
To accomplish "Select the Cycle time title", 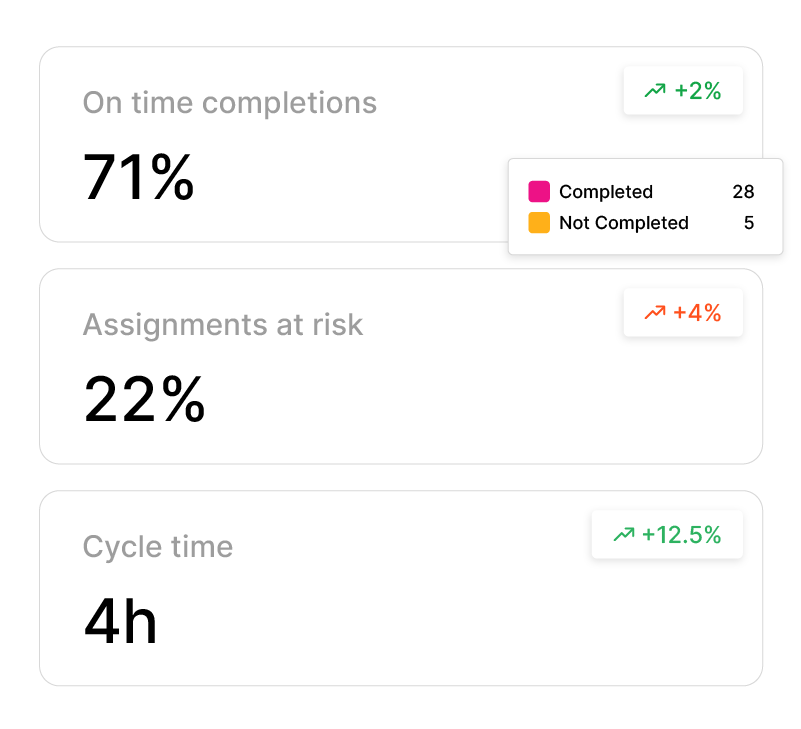I will [158, 546].
